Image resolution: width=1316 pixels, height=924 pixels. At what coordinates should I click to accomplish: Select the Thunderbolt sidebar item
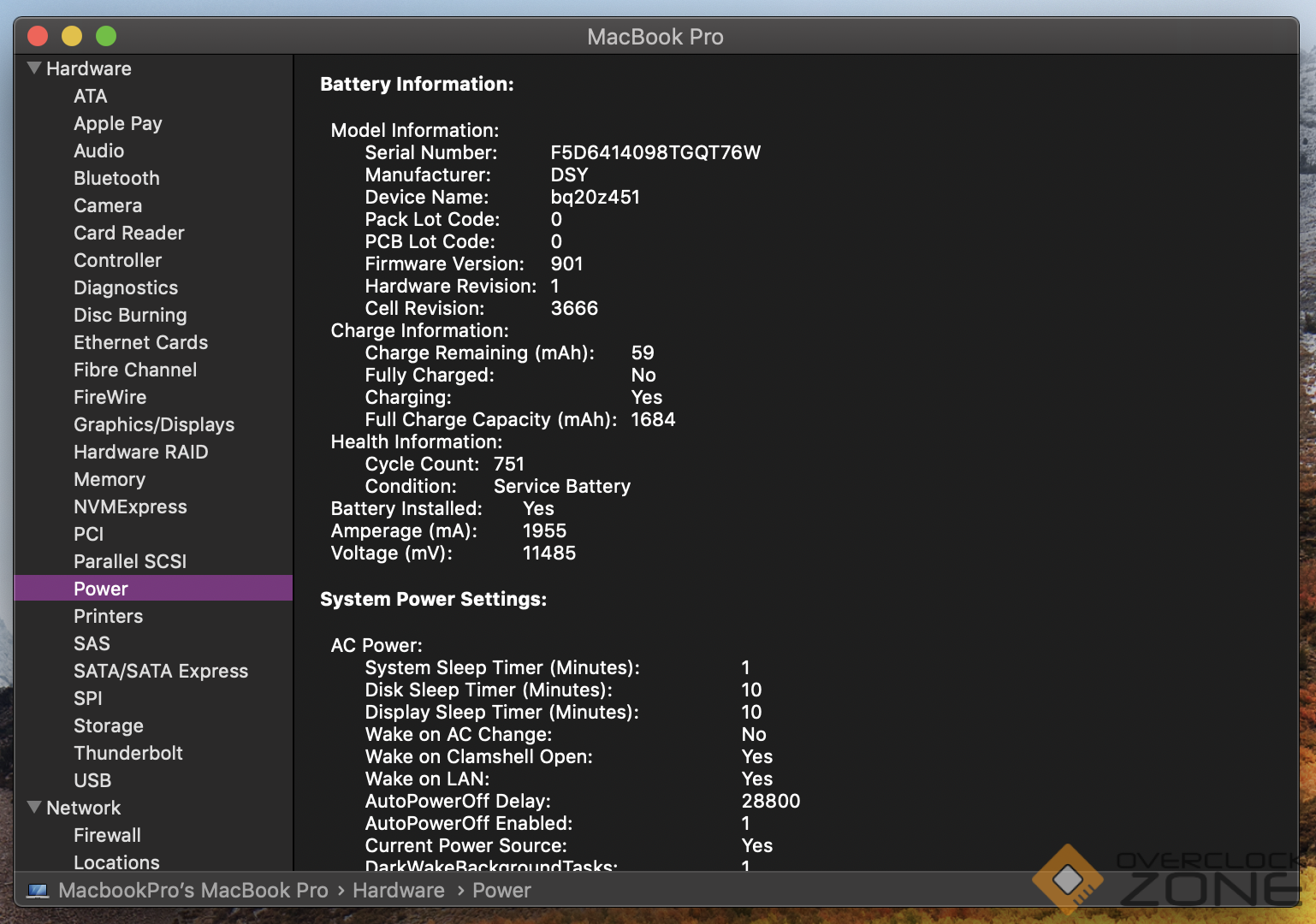[128, 753]
